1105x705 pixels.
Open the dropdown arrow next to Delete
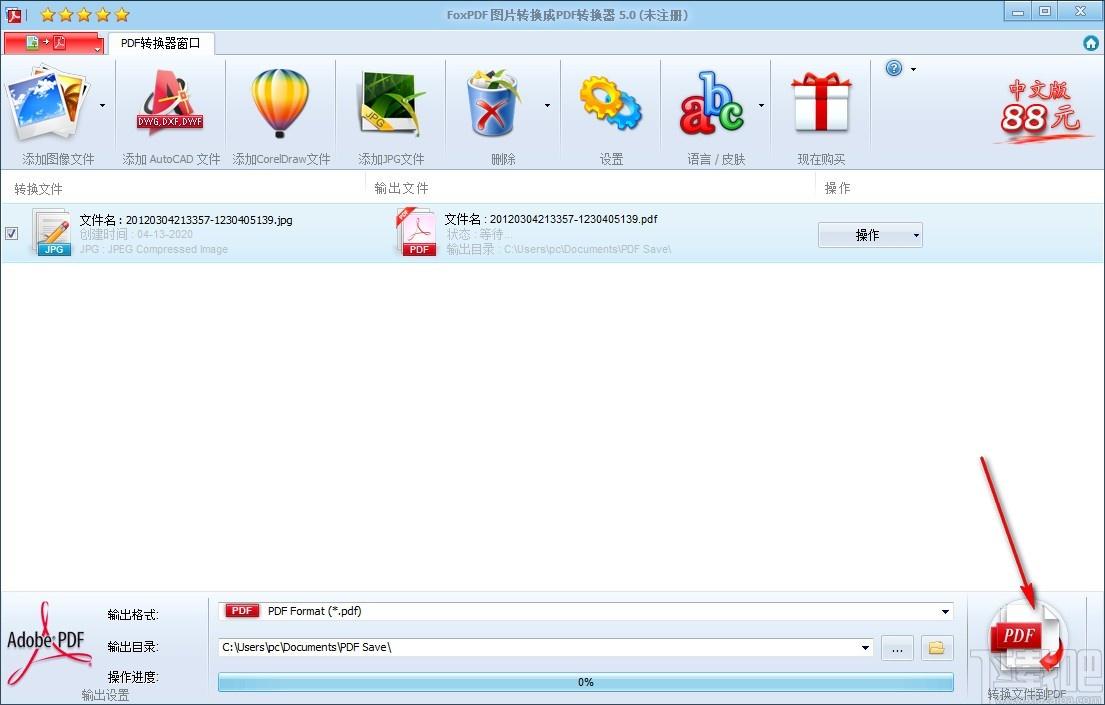point(547,106)
